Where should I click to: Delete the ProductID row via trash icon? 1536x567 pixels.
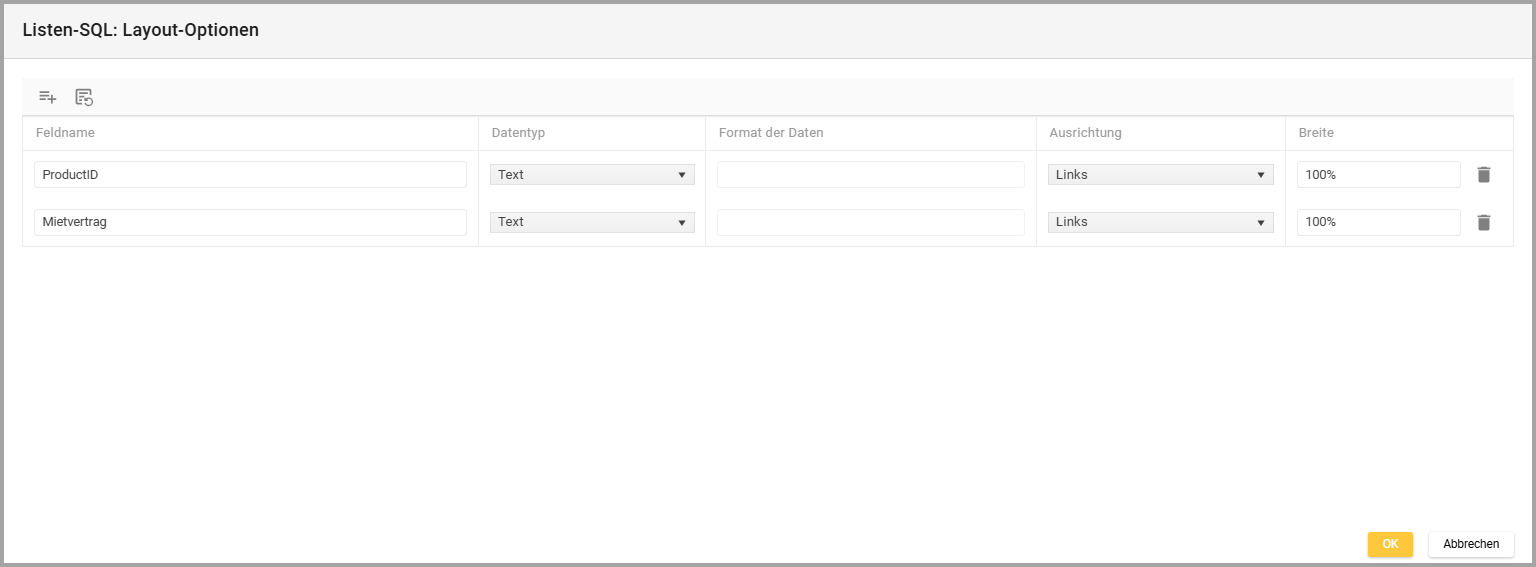(1483, 175)
